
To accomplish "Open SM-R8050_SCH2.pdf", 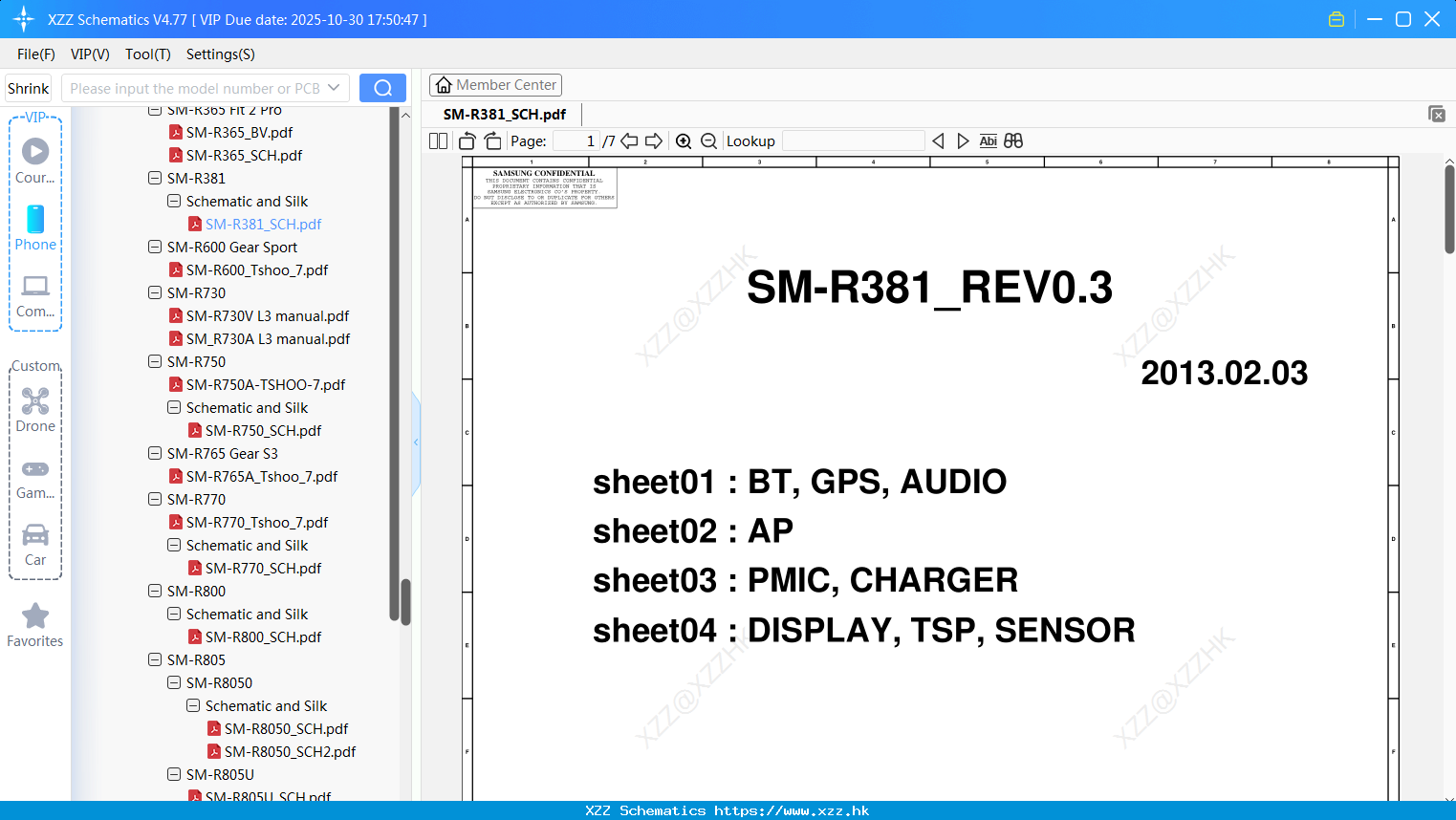I will pyautogui.click(x=290, y=751).
